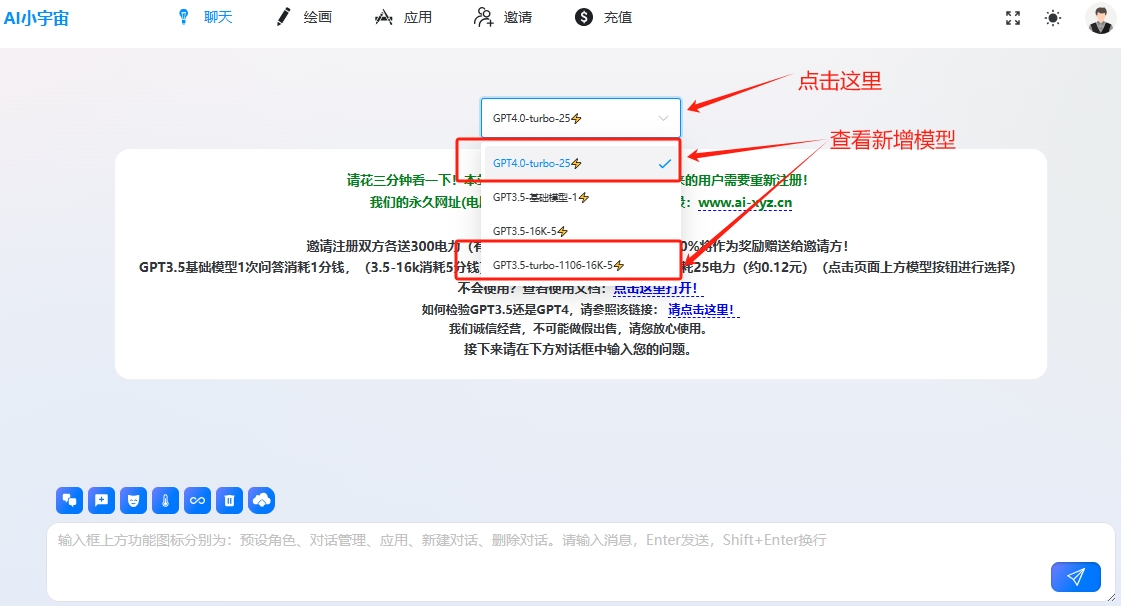
Task: Click the 我们诚信经营 notice line
Action: pyautogui.click(x=578, y=329)
